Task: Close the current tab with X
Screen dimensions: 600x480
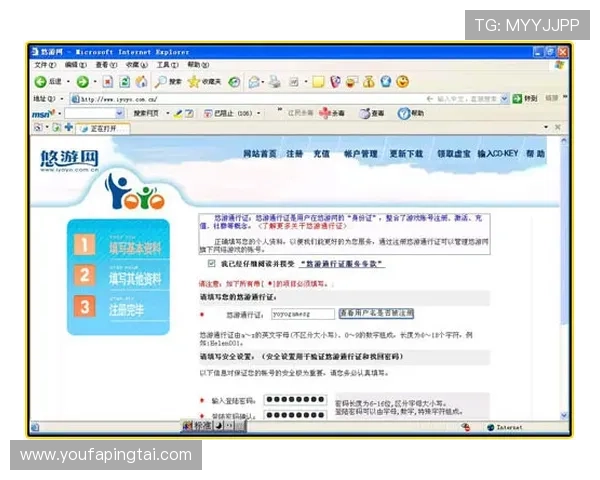Action: pos(558,127)
